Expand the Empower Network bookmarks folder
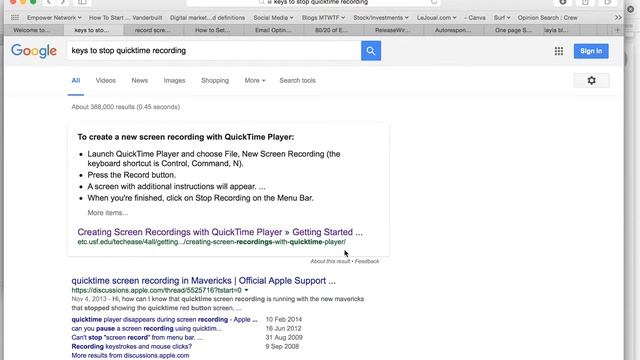The height and width of the screenshot is (360, 640). click(54, 18)
